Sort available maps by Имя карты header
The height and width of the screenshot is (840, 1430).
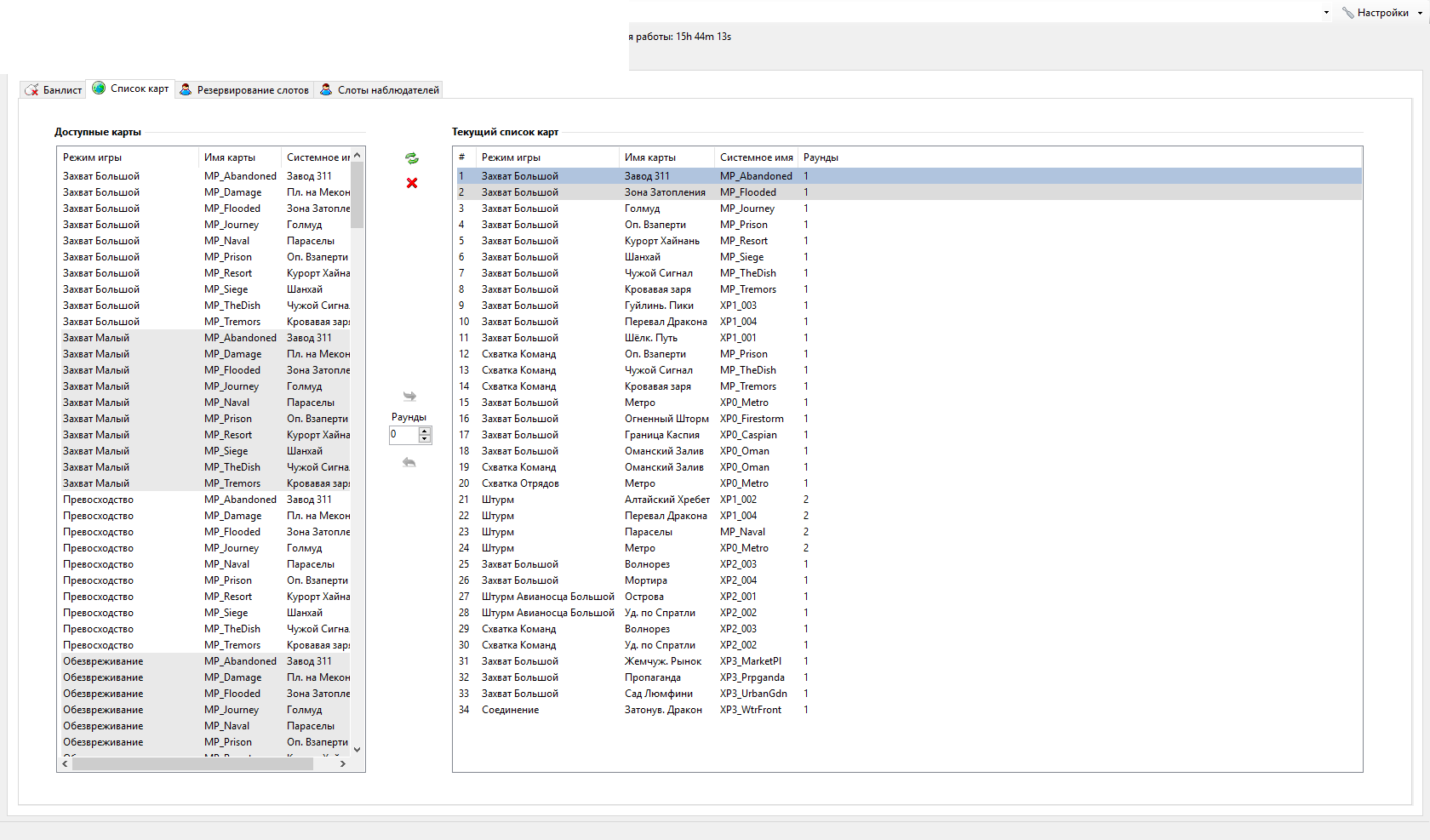coord(240,157)
